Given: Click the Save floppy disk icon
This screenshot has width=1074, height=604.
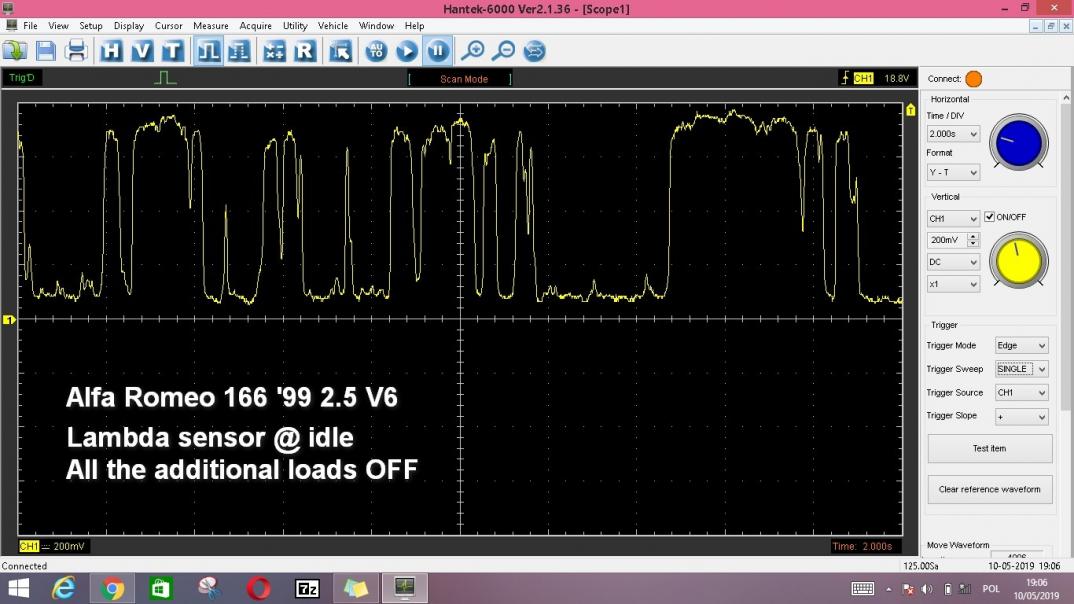Looking at the screenshot, I should [46, 51].
